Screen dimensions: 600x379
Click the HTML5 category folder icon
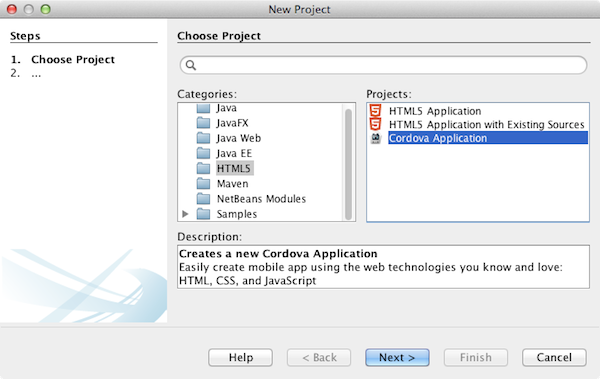[x=203, y=168]
